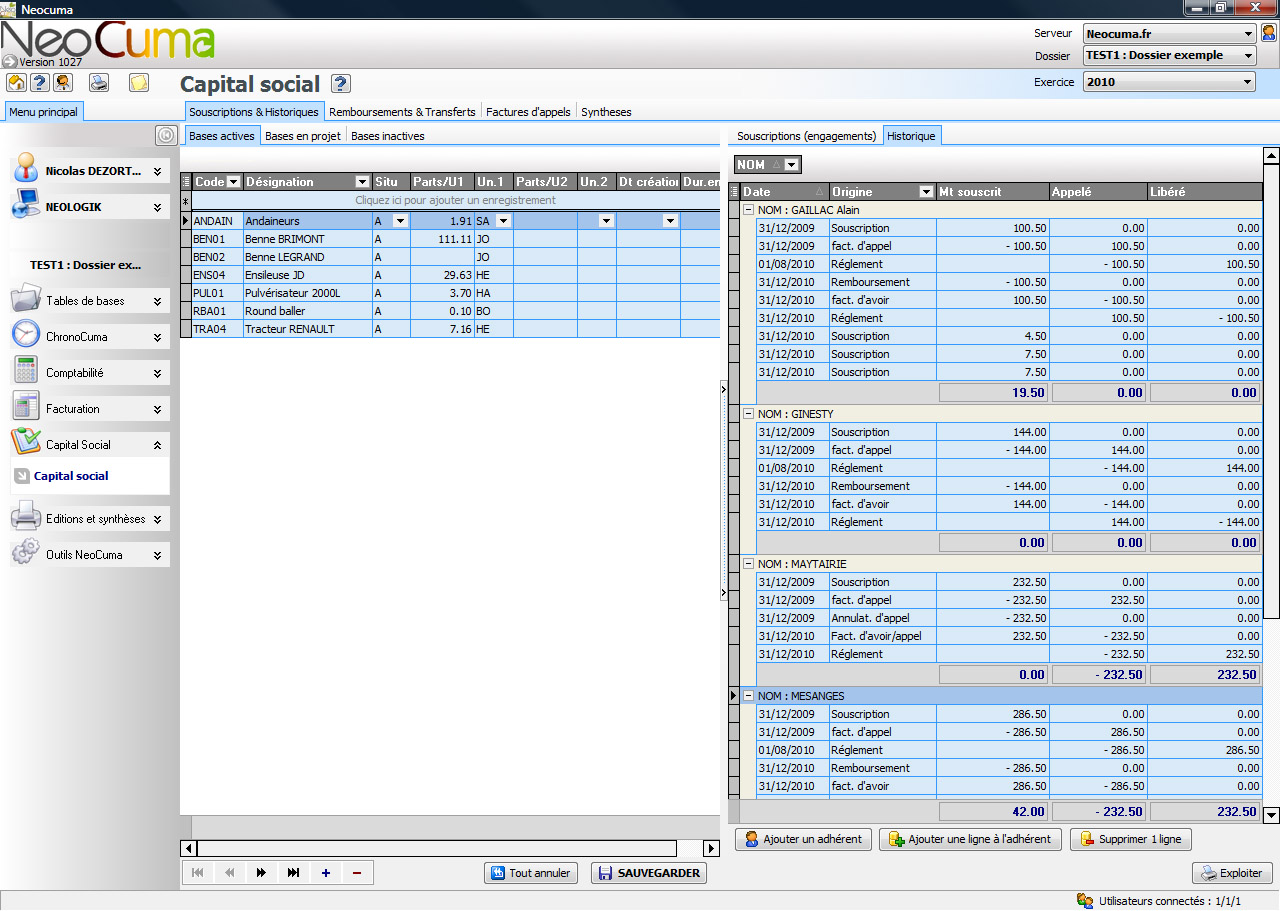Click Ajouter une ligne à l'adhérent

point(970,839)
